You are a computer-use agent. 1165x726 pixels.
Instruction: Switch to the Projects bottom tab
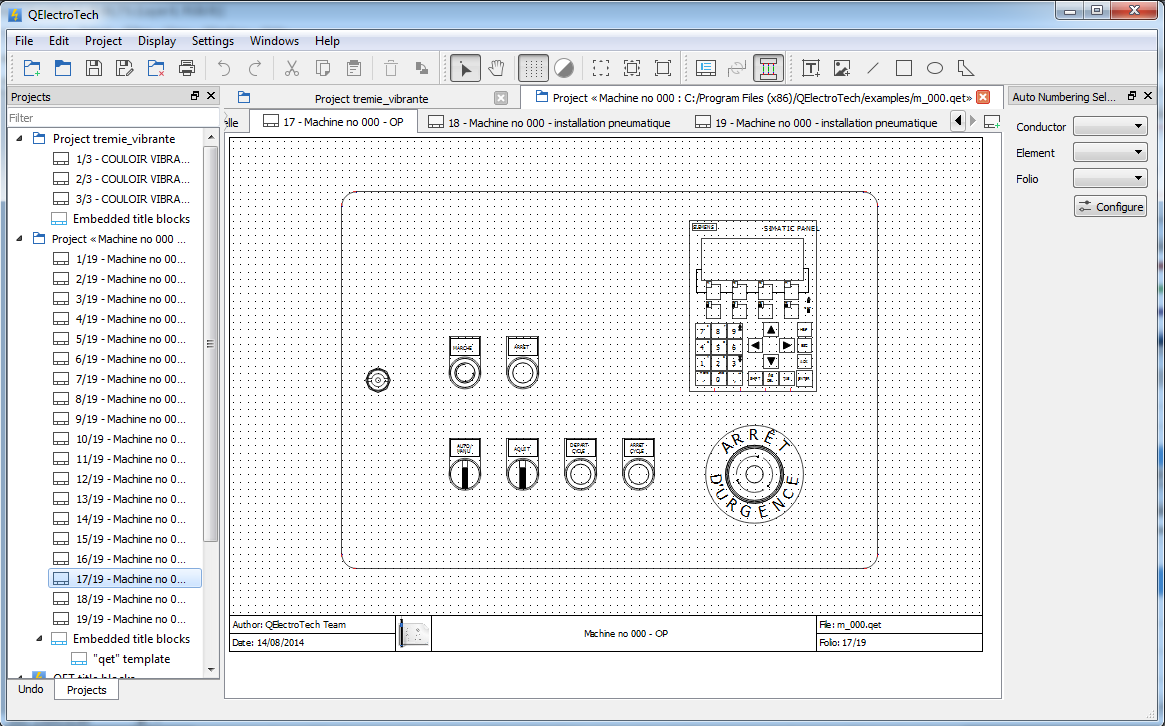86,690
